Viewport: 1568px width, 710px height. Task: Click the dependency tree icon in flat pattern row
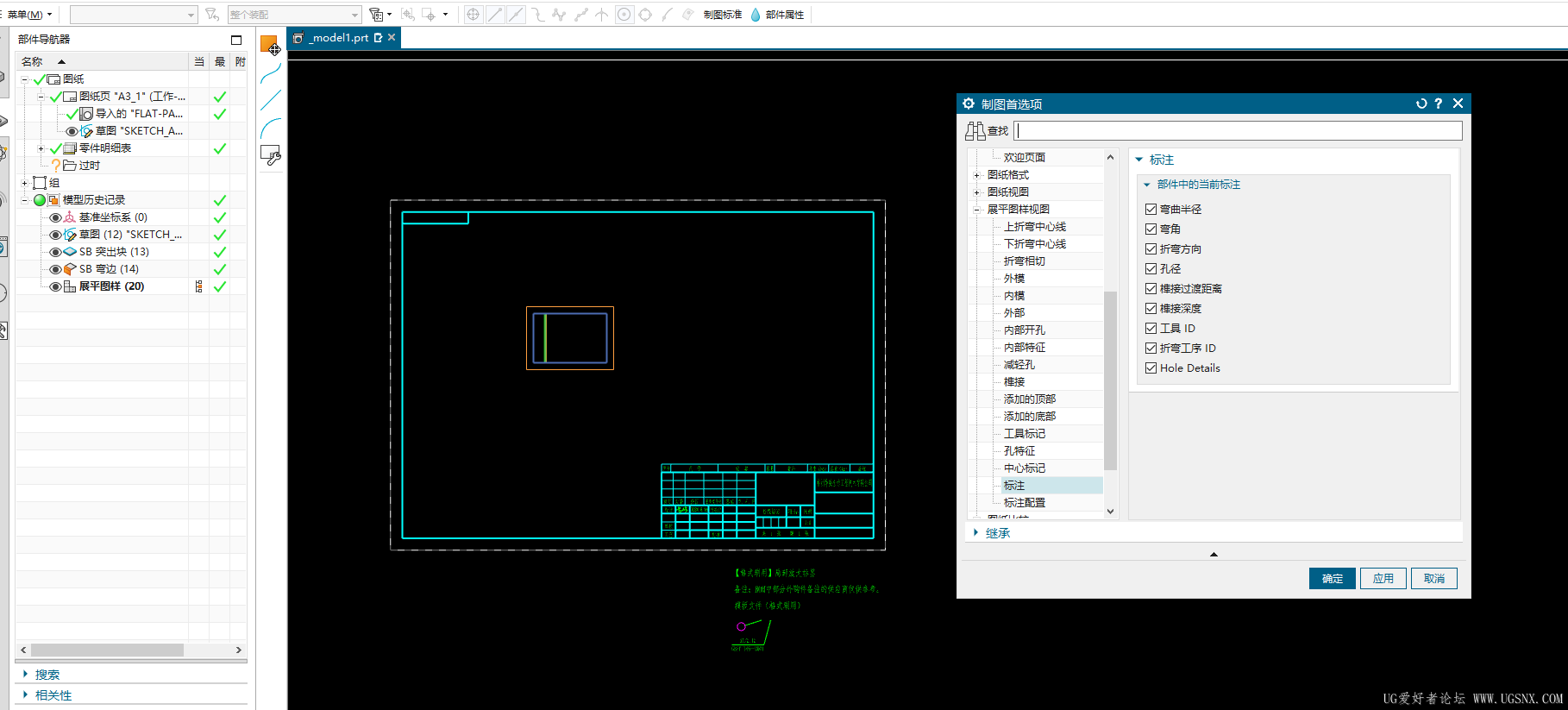pos(199,286)
